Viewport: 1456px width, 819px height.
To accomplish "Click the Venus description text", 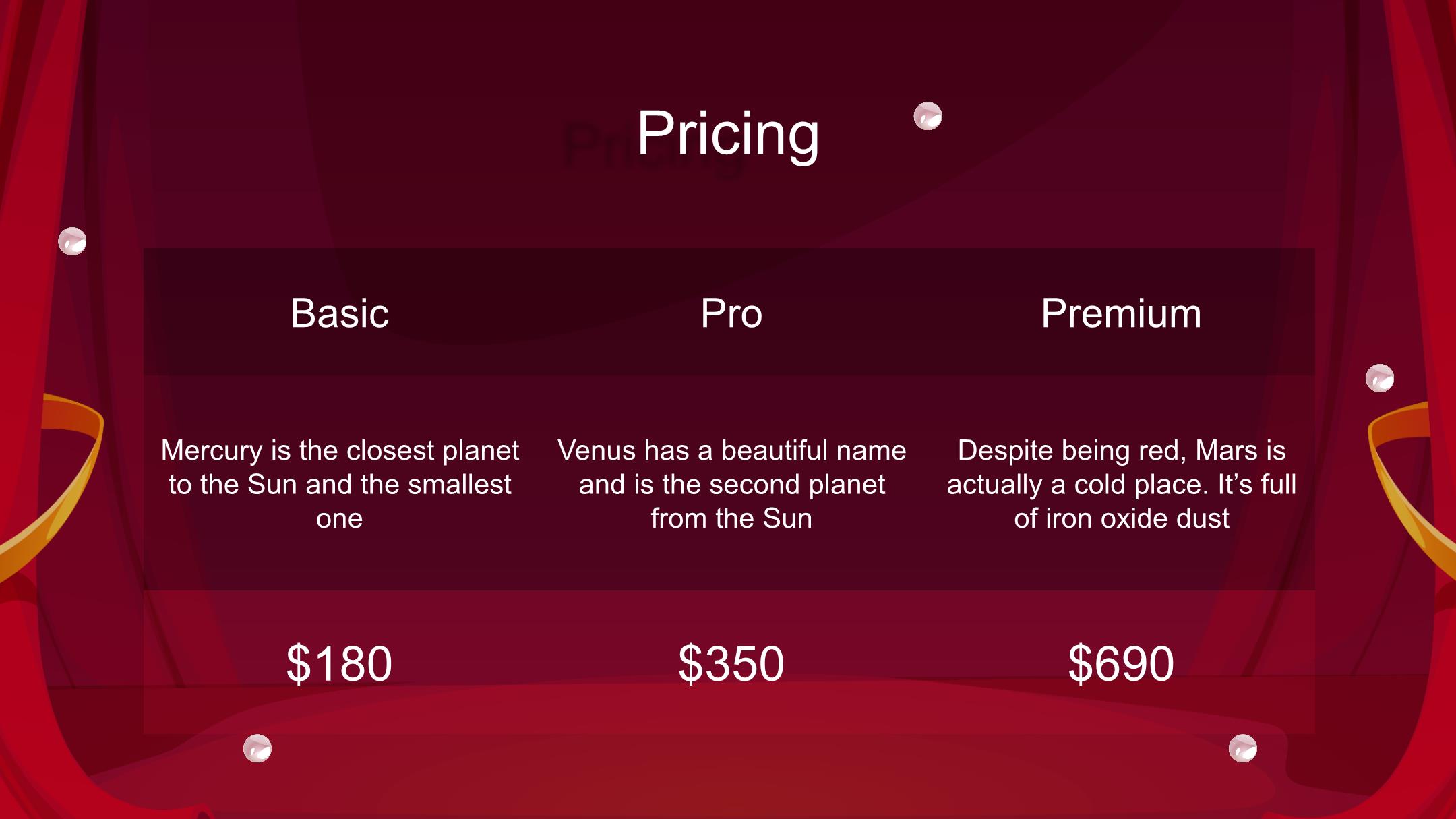I will (x=731, y=484).
